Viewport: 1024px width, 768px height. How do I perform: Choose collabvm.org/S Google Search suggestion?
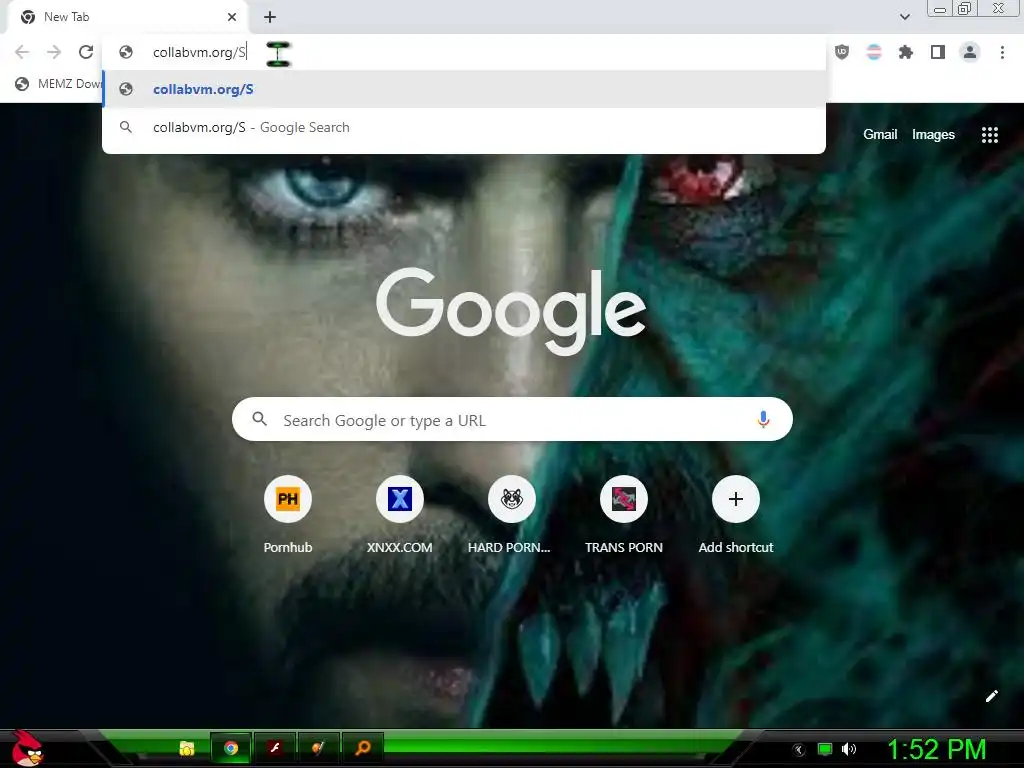[x=464, y=127]
